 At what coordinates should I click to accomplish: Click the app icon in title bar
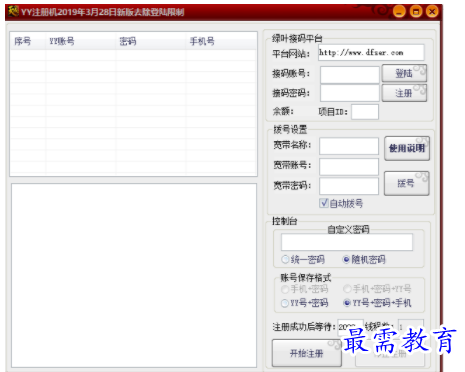click(13, 12)
